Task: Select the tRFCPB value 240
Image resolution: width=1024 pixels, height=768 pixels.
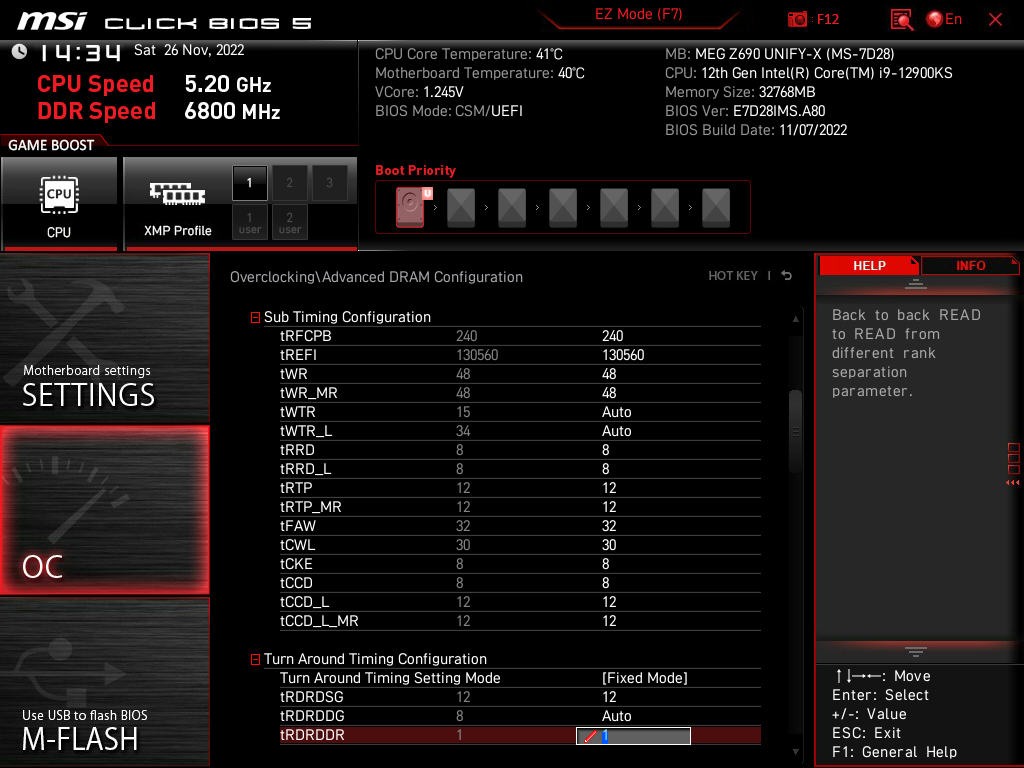Action: click(x=613, y=336)
